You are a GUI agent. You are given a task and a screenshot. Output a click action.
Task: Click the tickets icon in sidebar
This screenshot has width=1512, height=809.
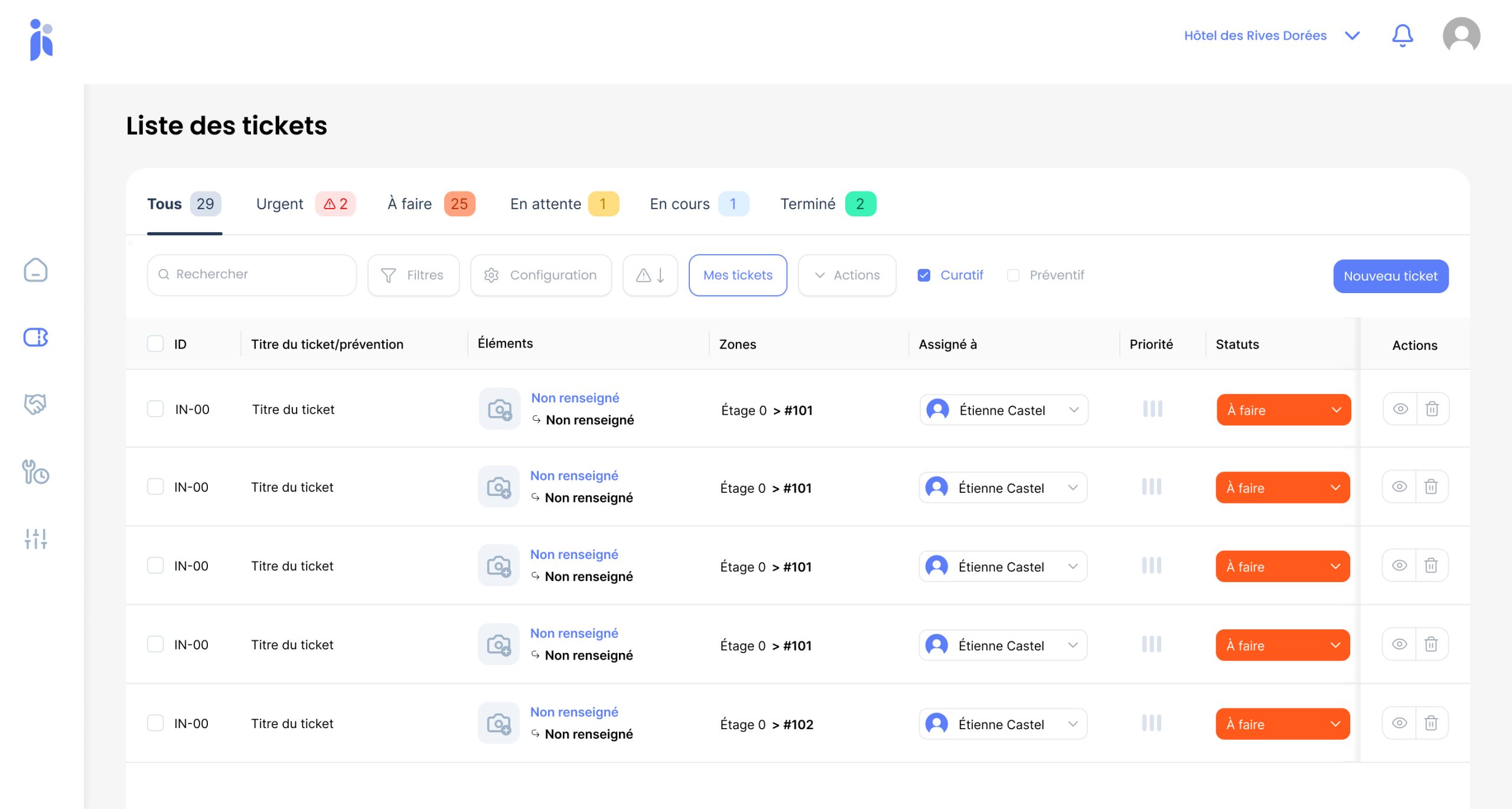point(35,337)
